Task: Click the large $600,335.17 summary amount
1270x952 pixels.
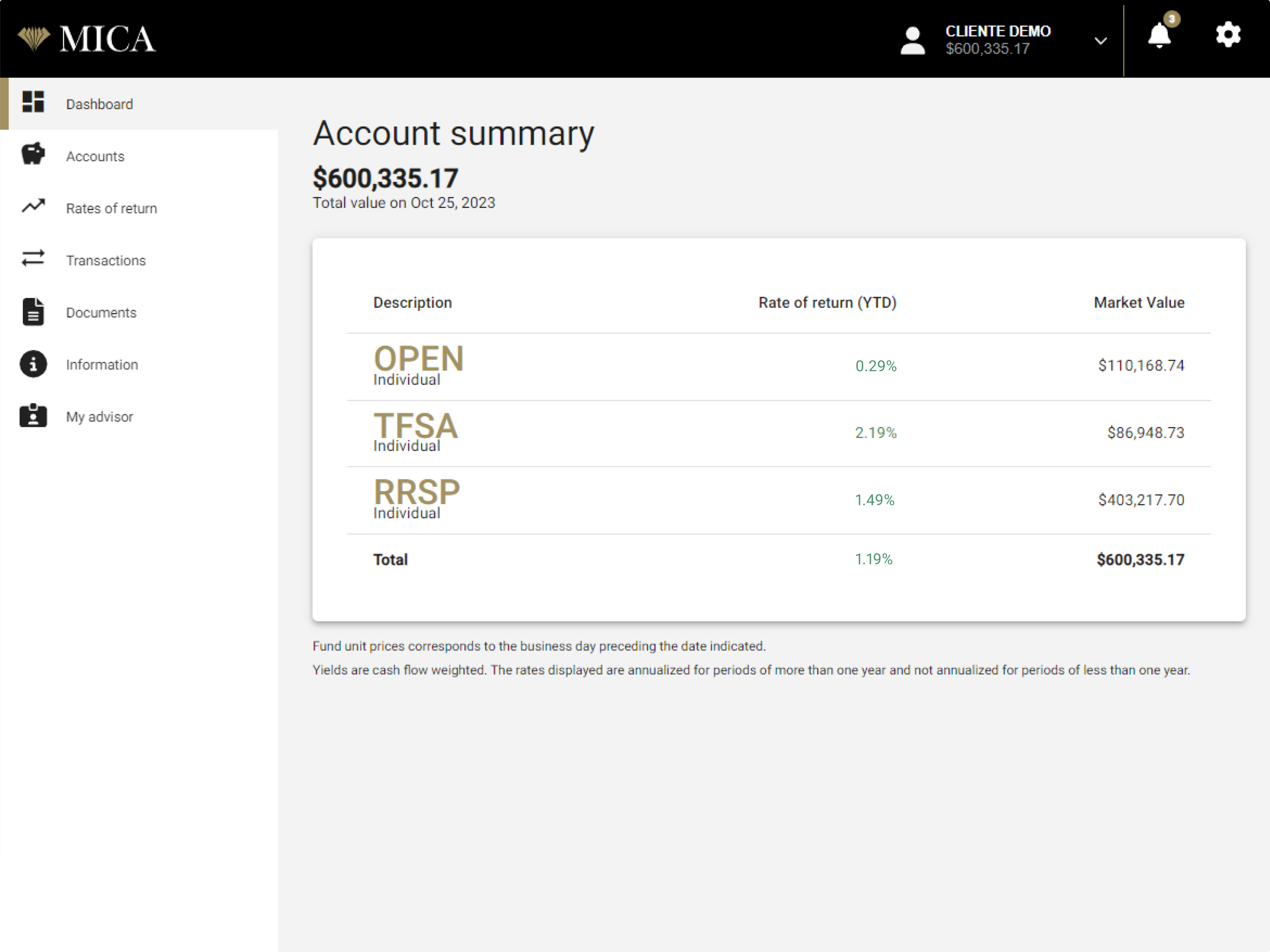Action: (x=385, y=178)
